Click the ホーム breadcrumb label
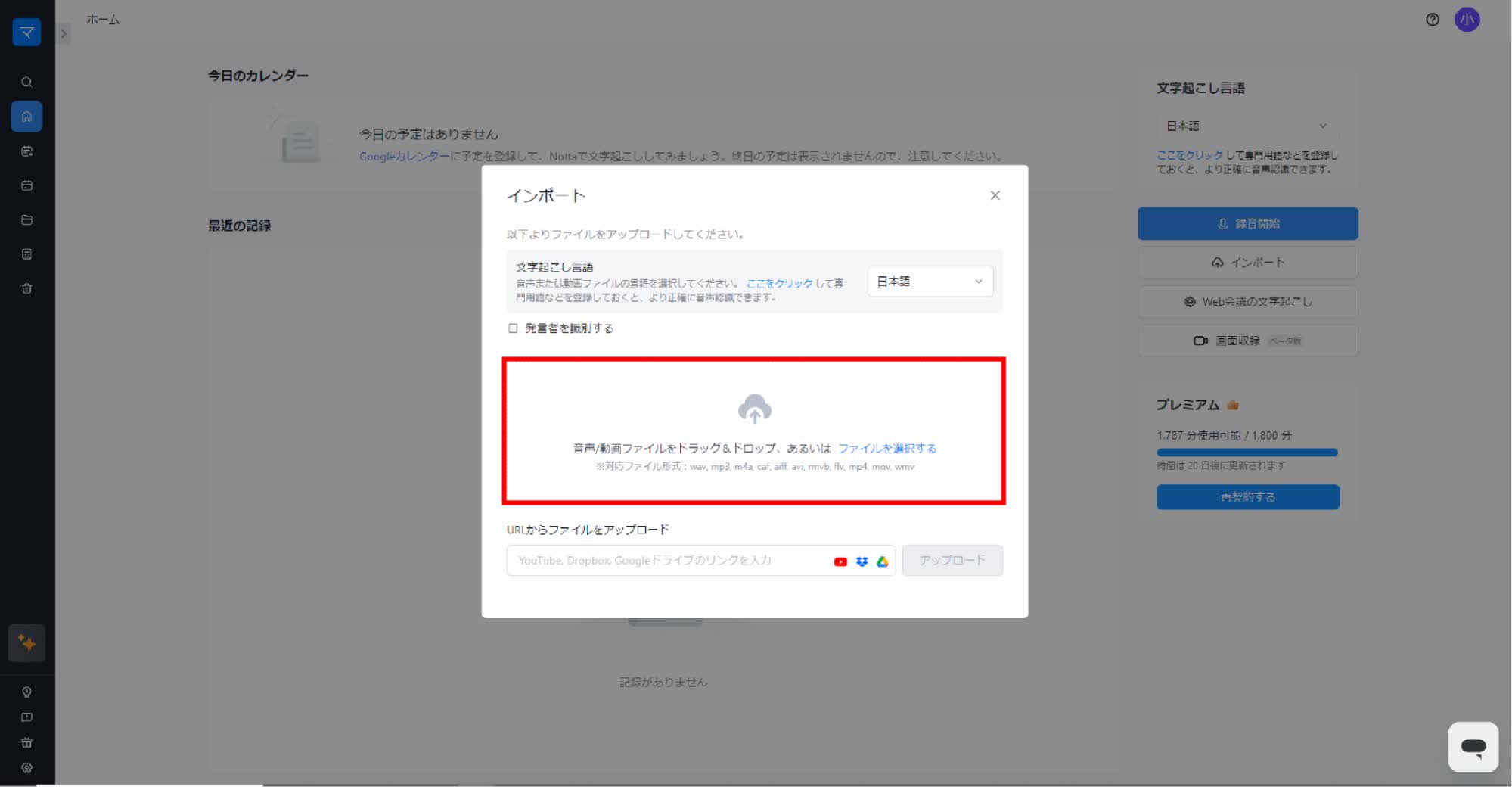This screenshot has width=1512, height=787. click(103, 20)
